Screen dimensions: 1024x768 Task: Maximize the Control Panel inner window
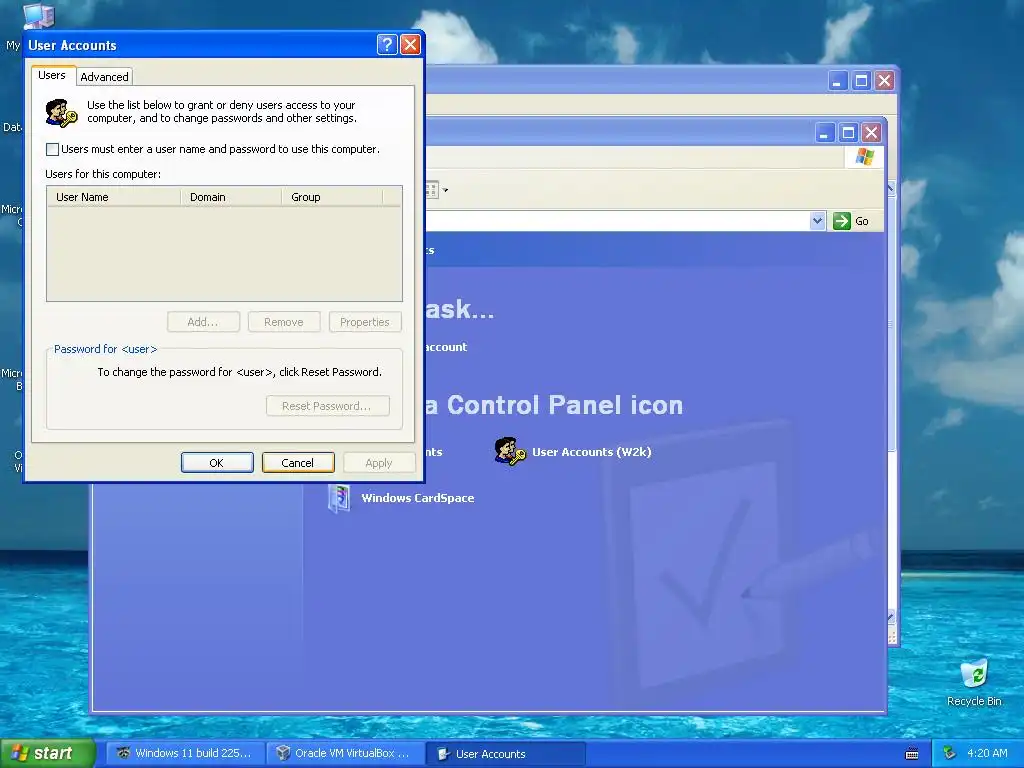point(848,133)
